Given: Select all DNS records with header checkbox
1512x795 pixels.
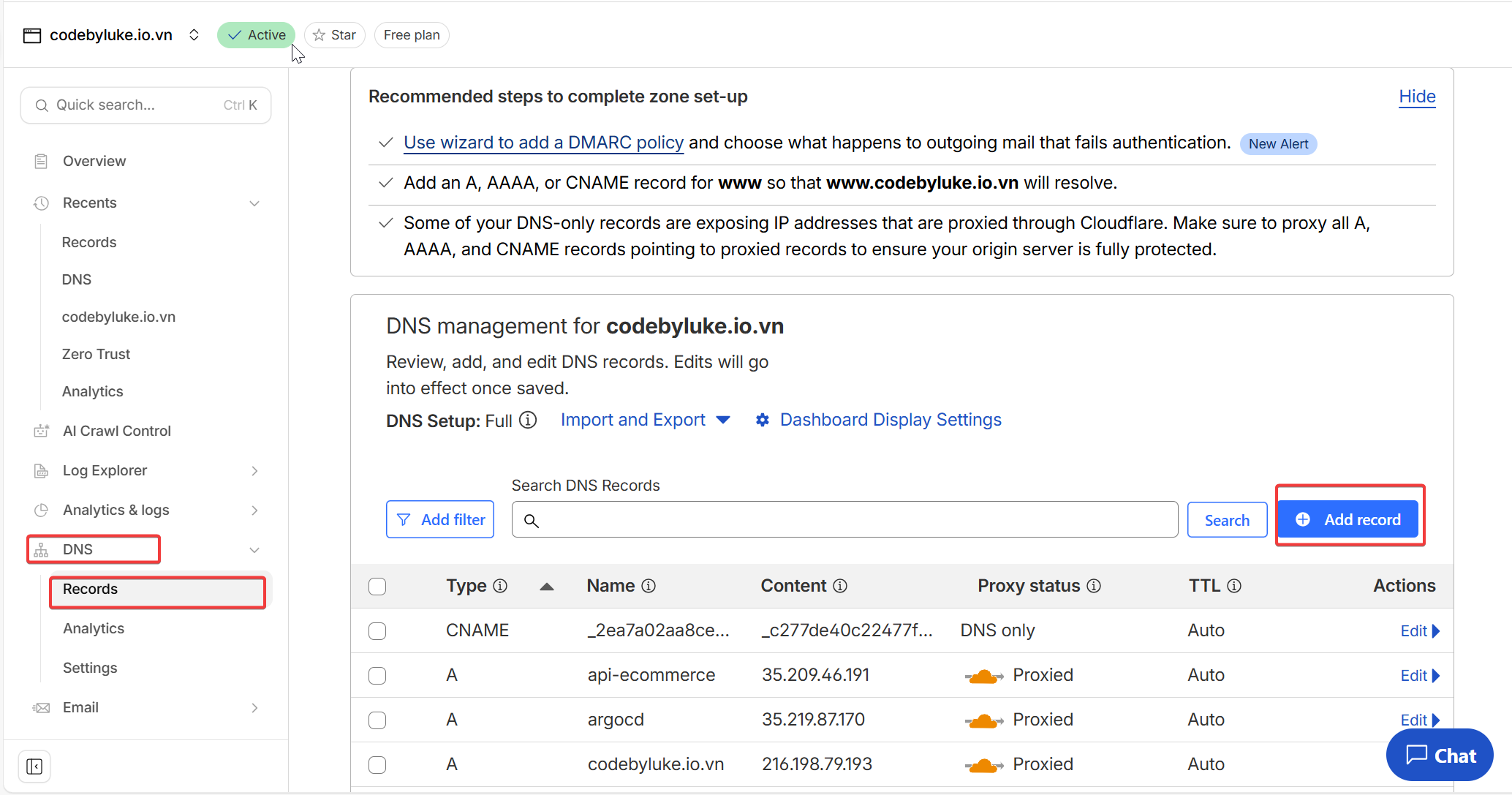Looking at the screenshot, I should tap(377, 587).
